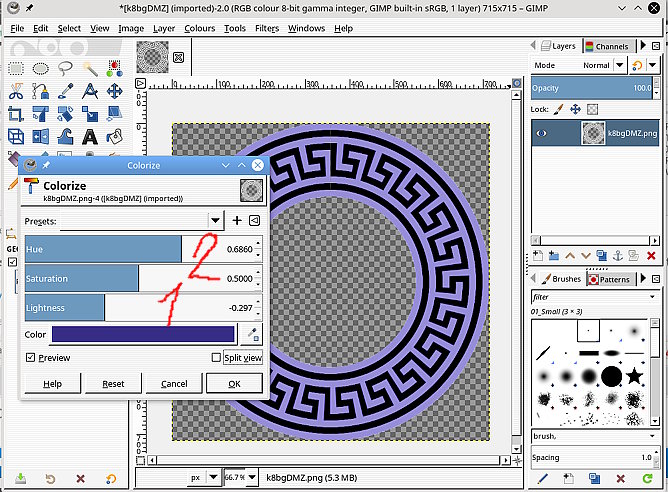
Task: Select the Shear tool
Action: (x=114, y=114)
